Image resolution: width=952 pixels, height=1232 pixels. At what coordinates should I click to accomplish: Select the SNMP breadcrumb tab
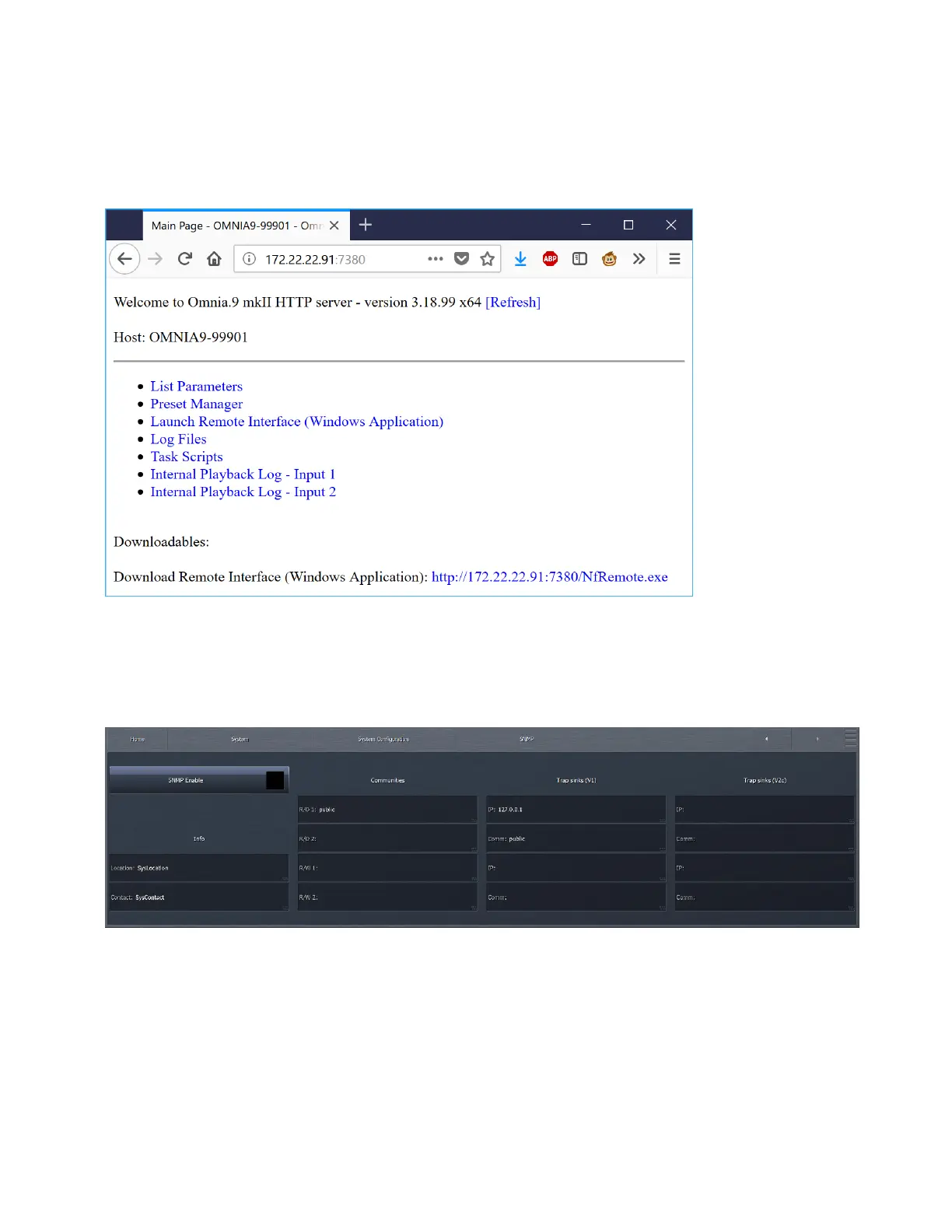point(527,739)
